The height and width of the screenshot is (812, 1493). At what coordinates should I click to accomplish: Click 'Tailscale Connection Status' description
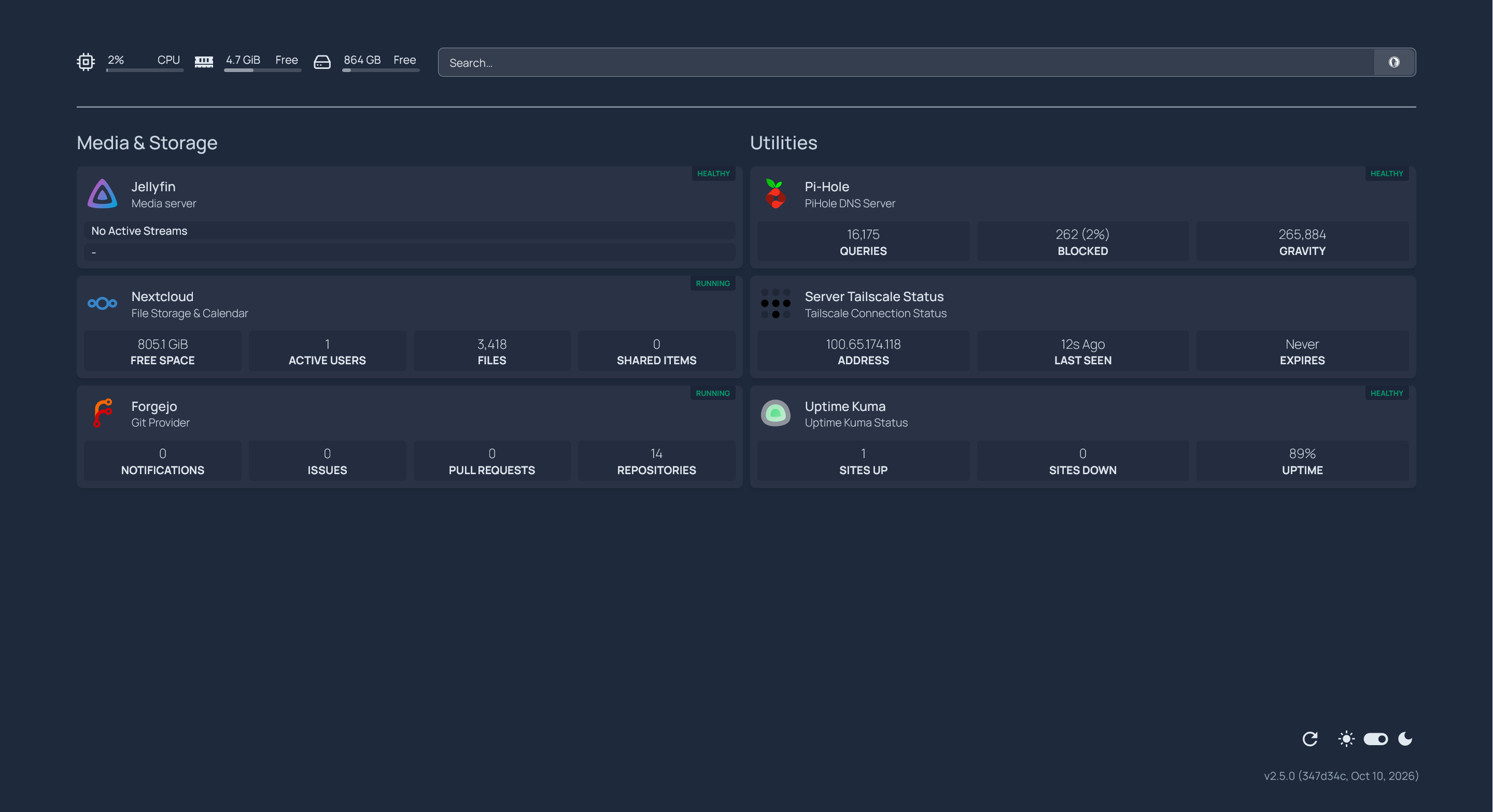876,314
